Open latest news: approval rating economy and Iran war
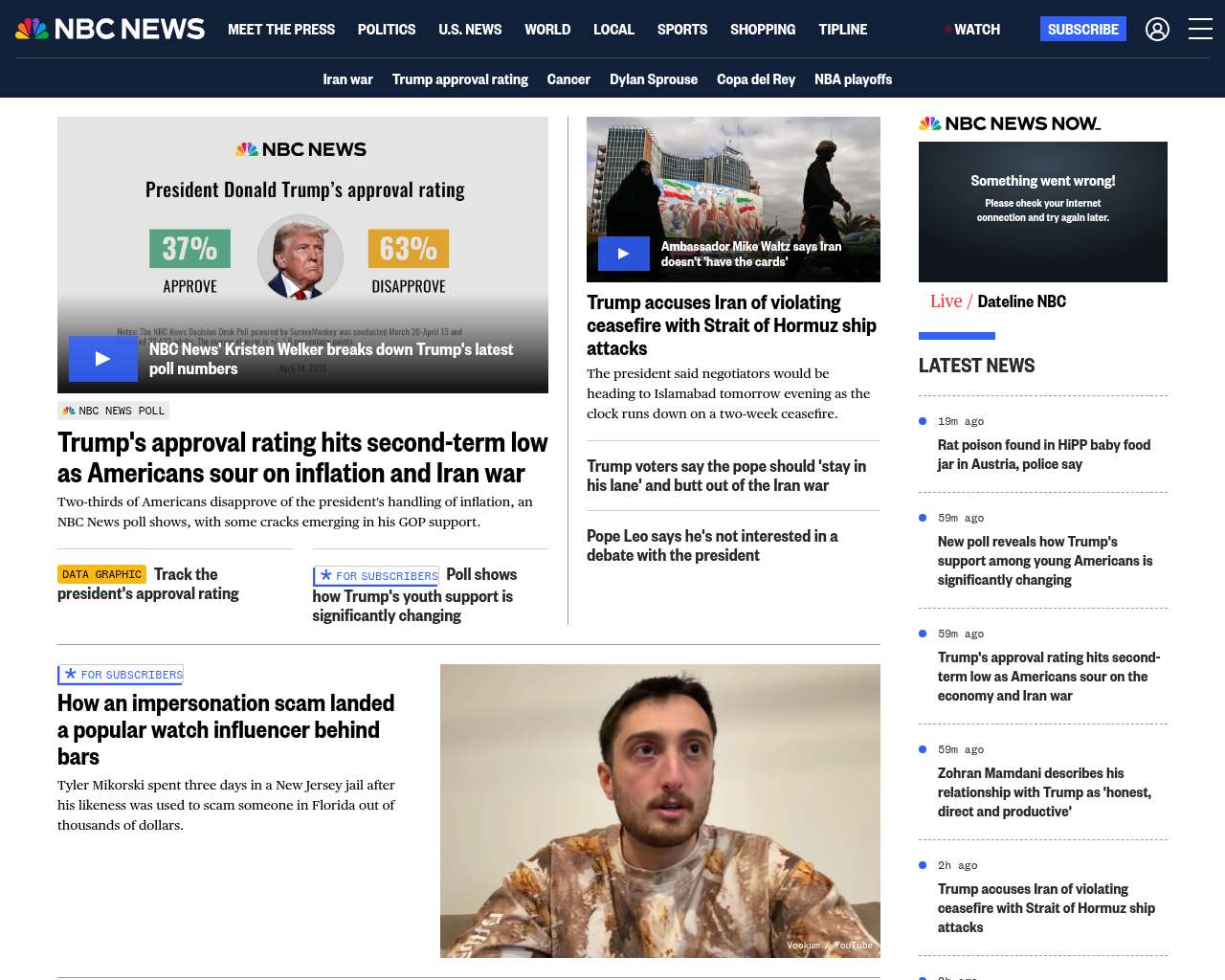This screenshot has width=1225, height=980. pyautogui.click(x=1049, y=677)
